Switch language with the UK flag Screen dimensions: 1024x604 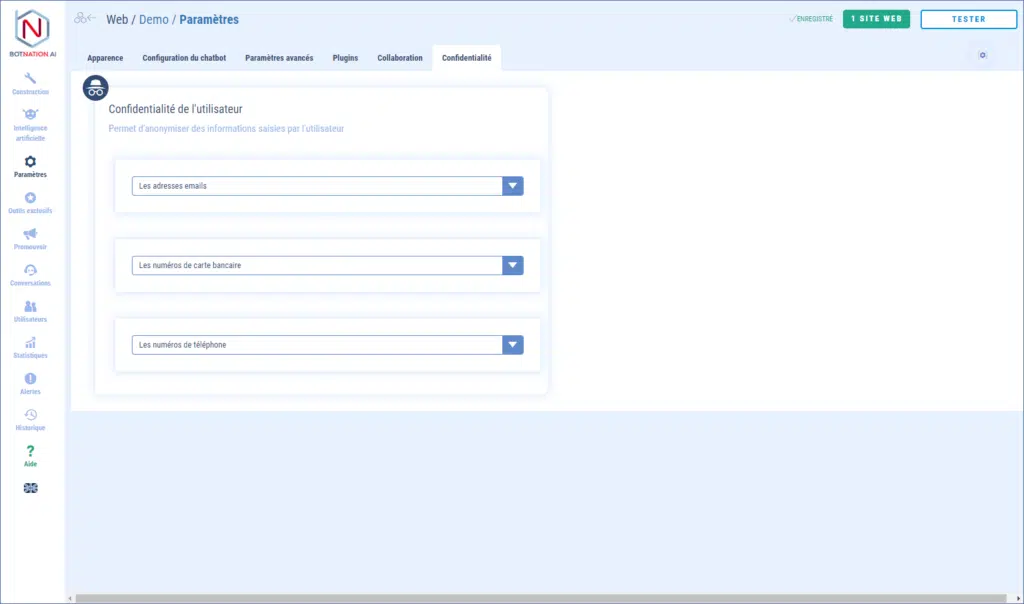click(30, 488)
